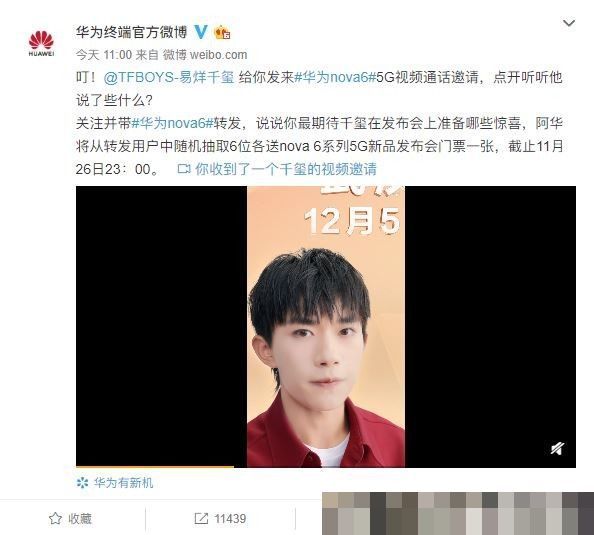Unmute the video with the speaker icon
The height and width of the screenshot is (535, 594).
tap(557, 449)
